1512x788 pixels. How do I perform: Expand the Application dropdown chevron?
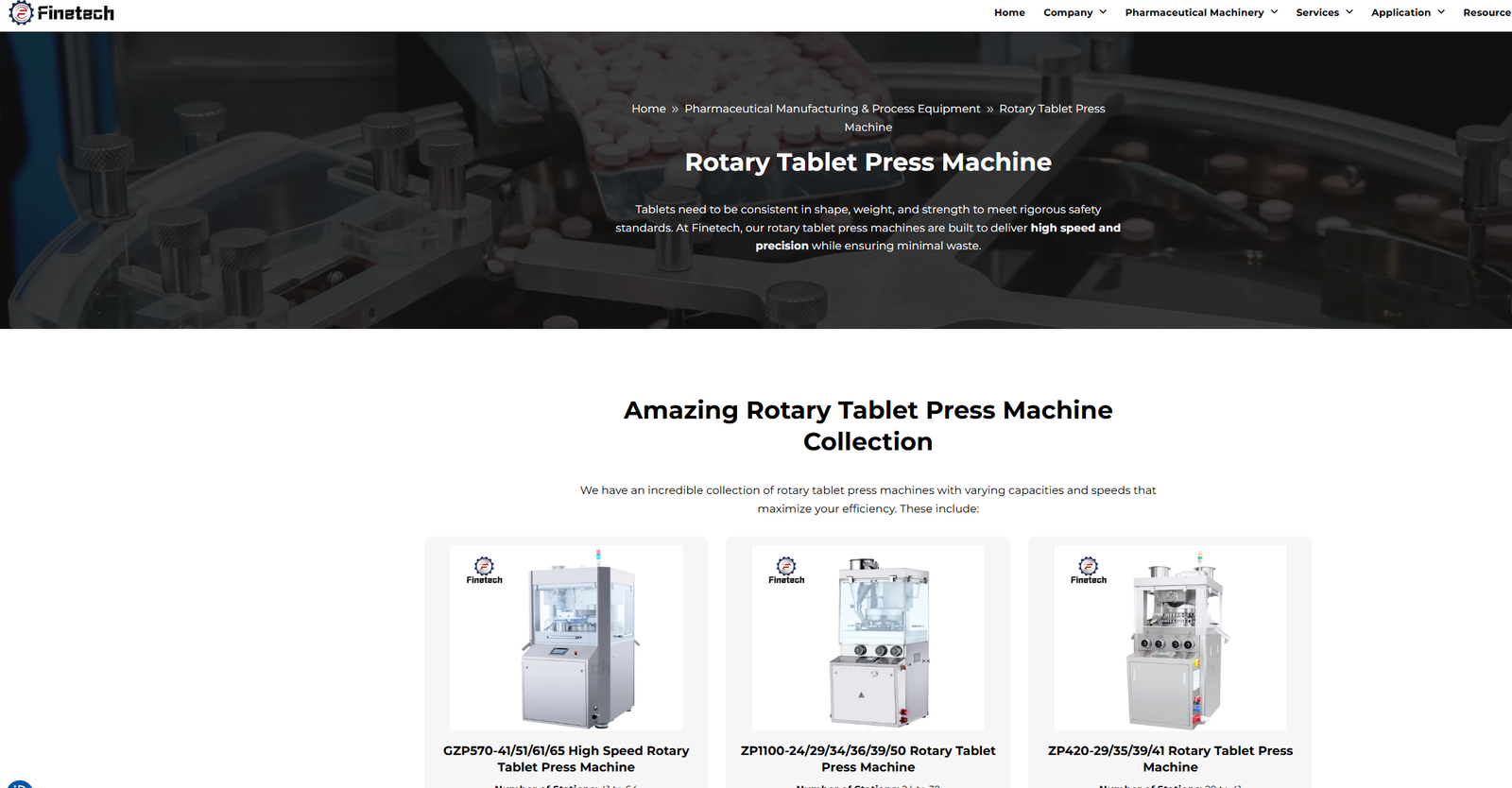[x=1441, y=12]
